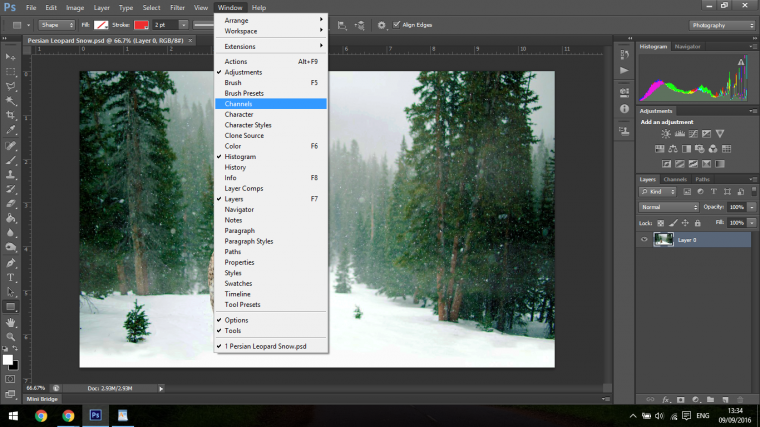760x427 pixels.
Task: Click the zoom percentage field 66.67%
Action: pyautogui.click(x=36, y=388)
